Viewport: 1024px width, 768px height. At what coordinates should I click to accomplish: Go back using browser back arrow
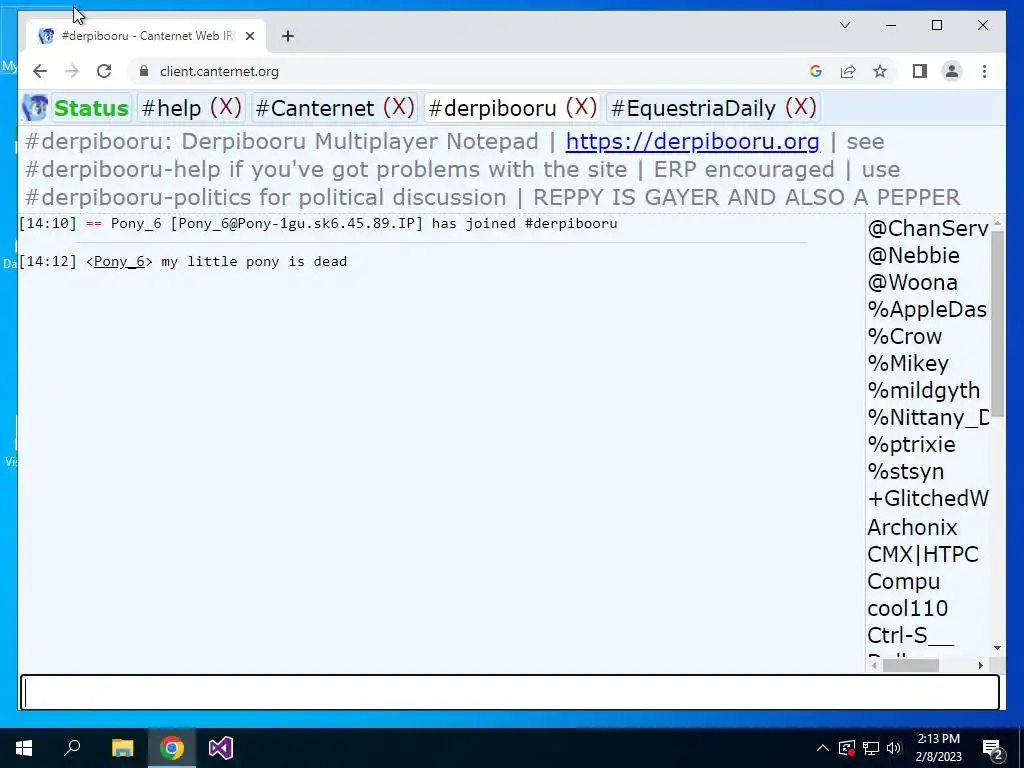click(40, 71)
